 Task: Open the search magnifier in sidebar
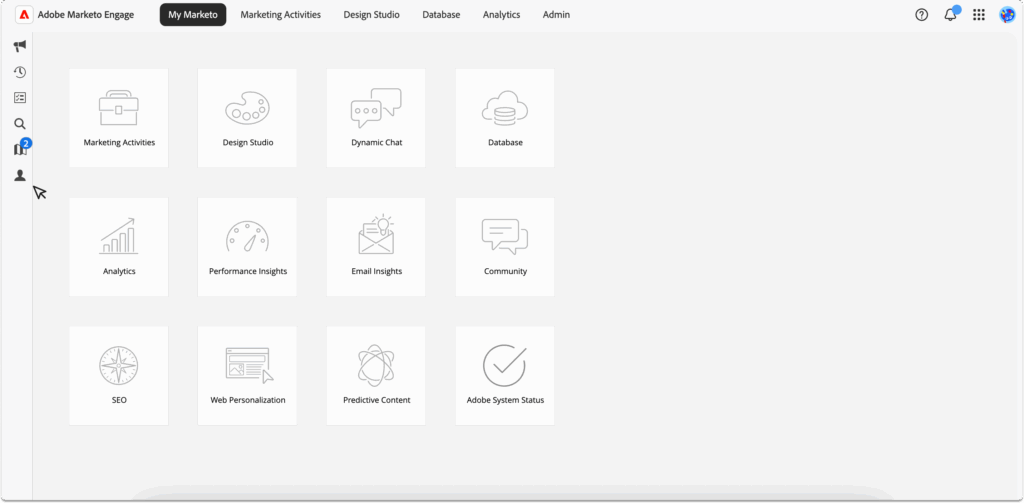click(x=19, y=124)
